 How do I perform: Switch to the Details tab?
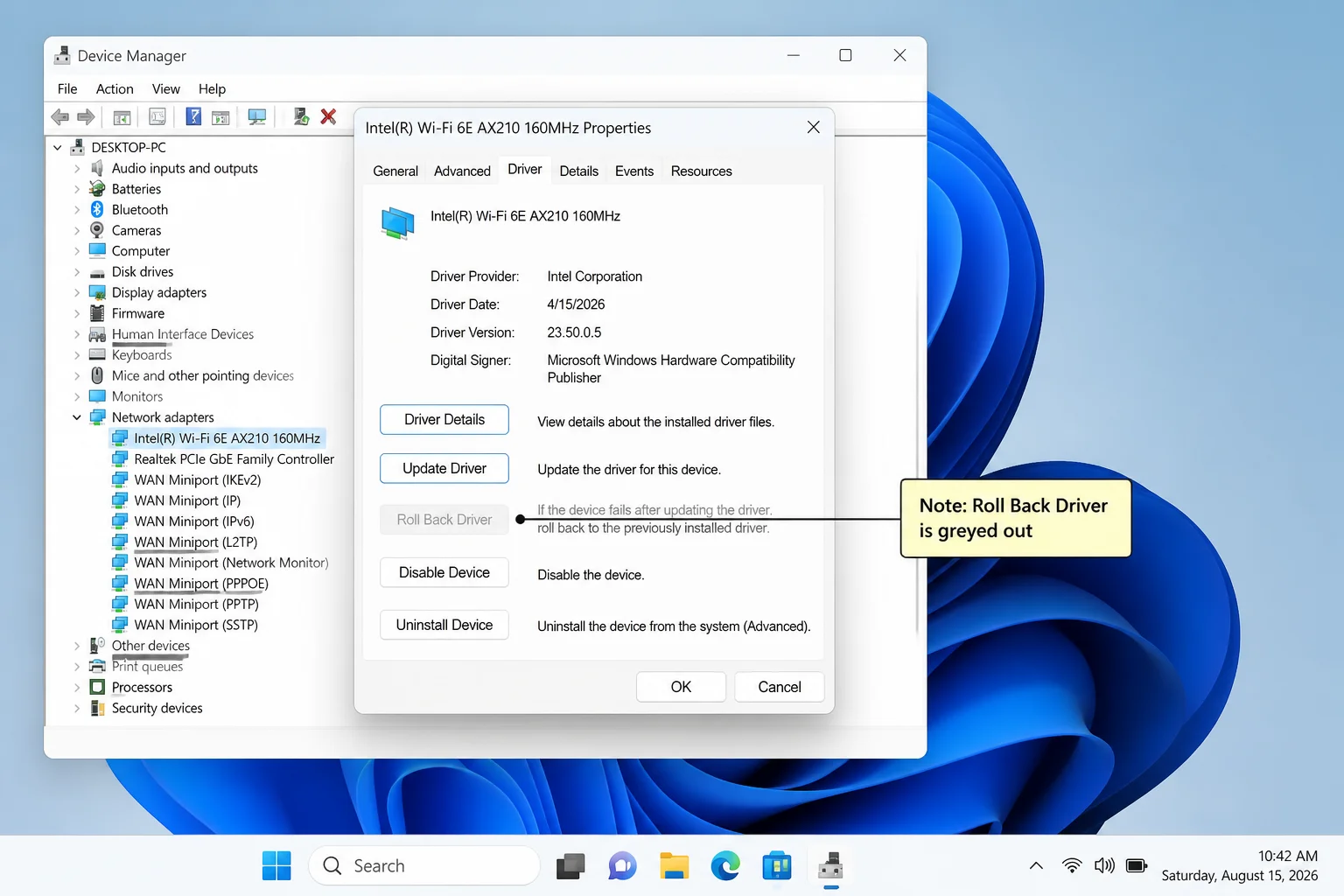579,171
